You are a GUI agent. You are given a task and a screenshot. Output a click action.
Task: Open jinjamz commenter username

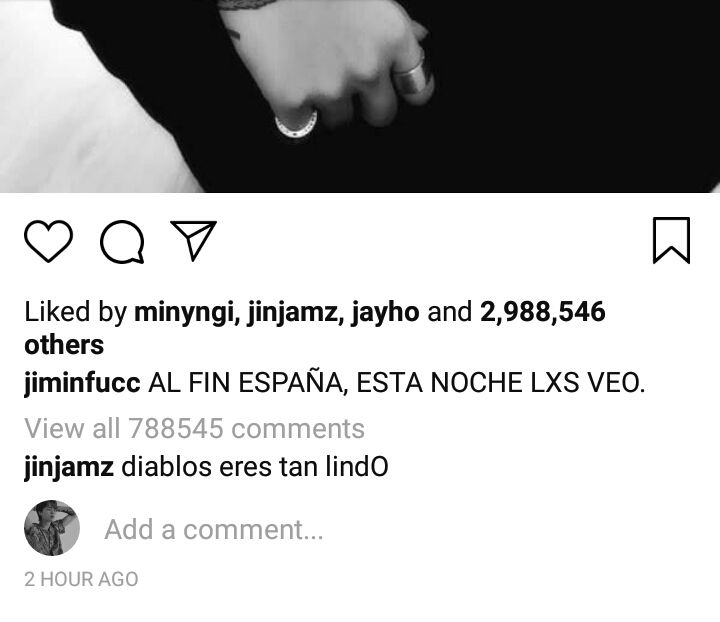tap(69, 467)
